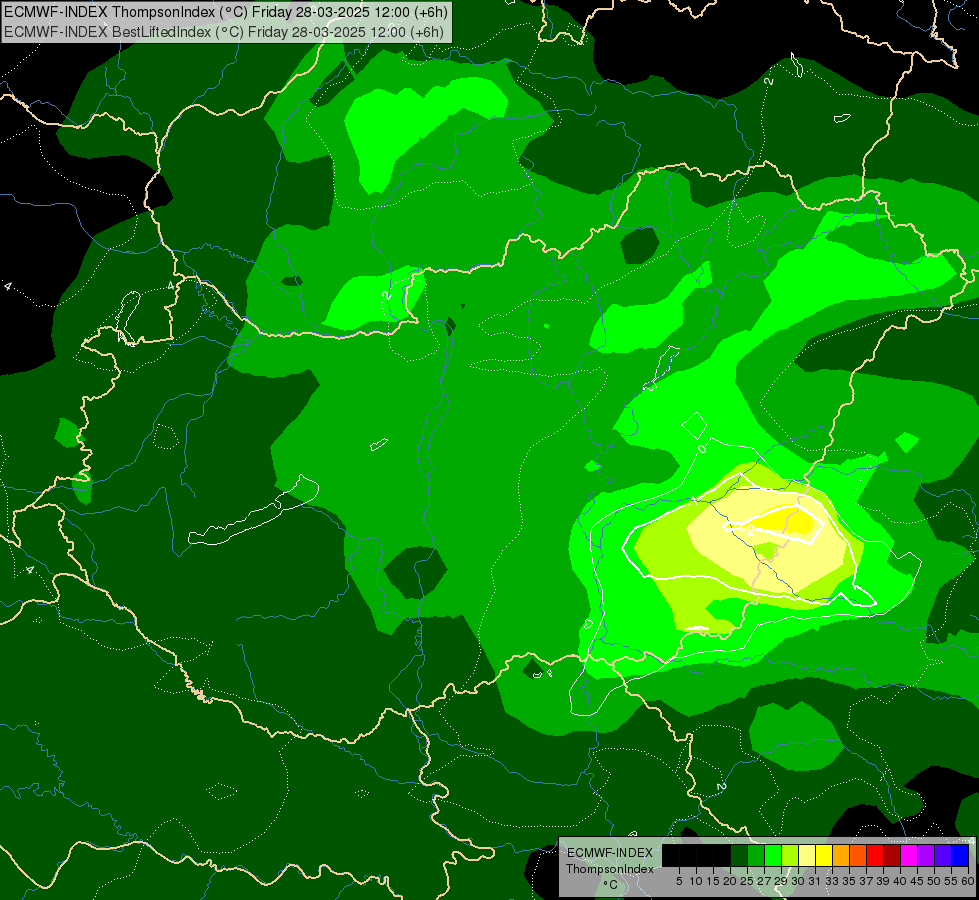The width and height of the screenshot is (979, 900).
Task: Click the legend tick label 5
Action: (679, 881)
